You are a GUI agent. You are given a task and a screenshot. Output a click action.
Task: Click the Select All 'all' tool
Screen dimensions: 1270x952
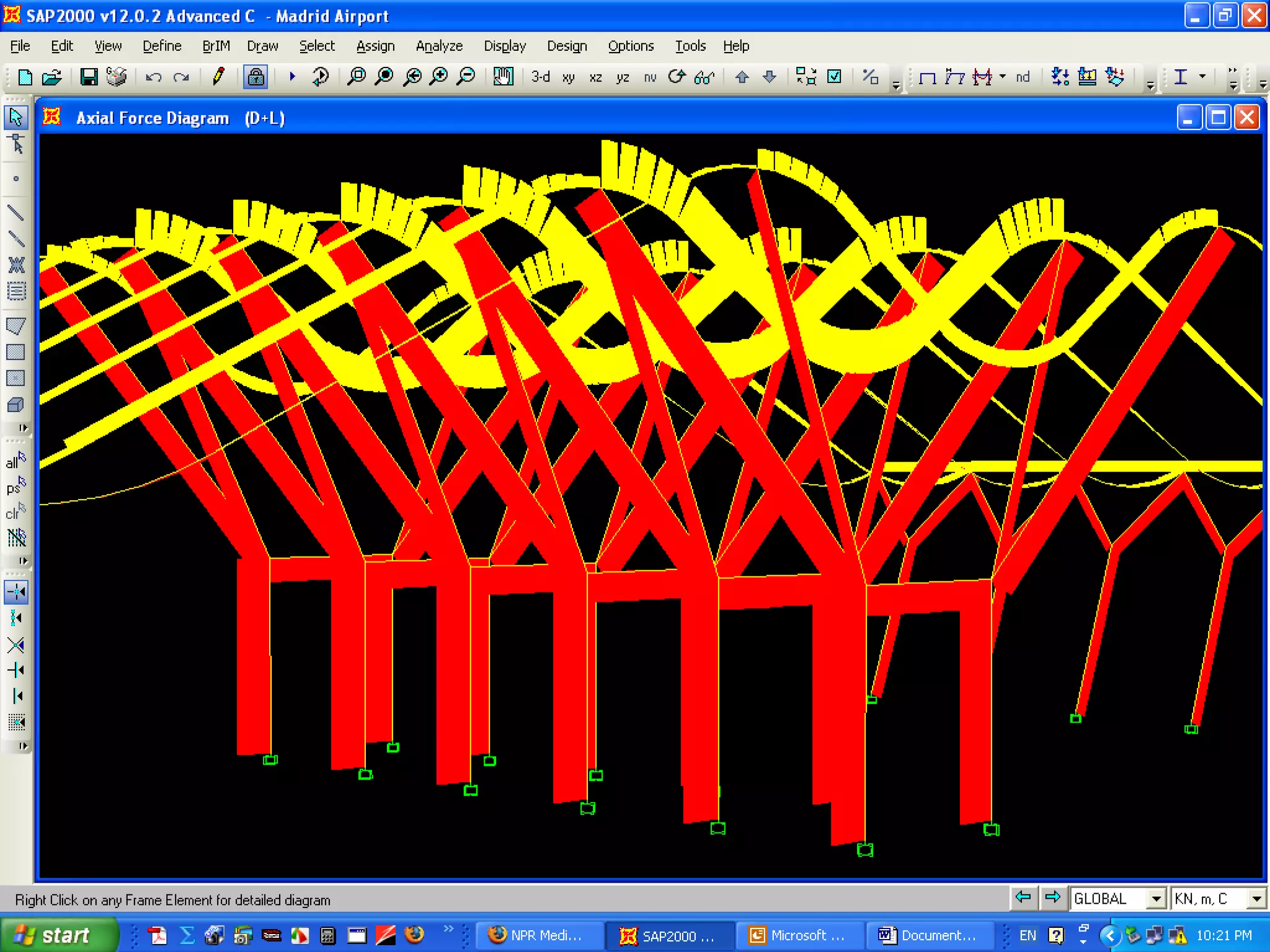point(16,461)
